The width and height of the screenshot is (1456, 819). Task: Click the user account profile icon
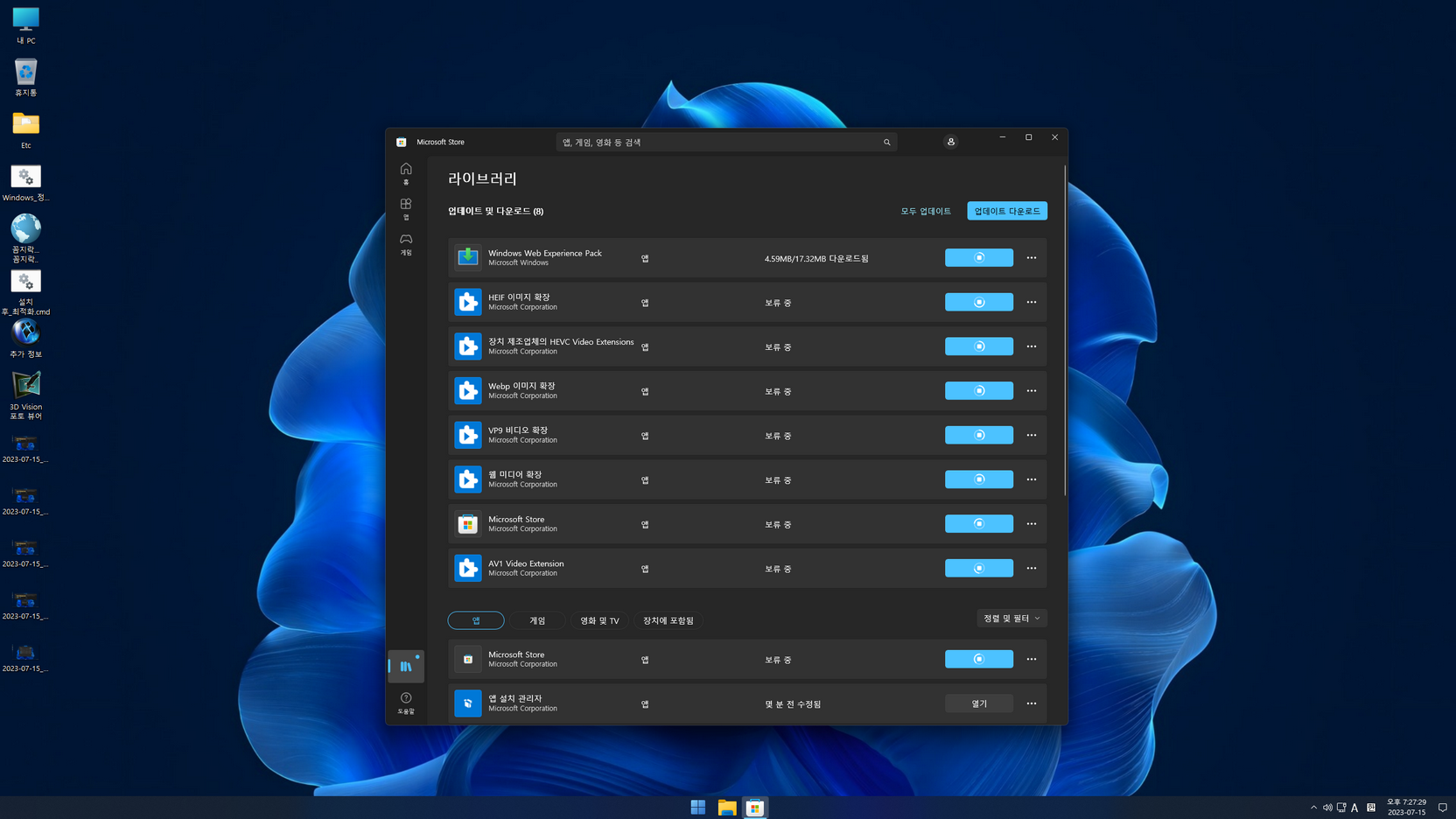click(951, 142)
